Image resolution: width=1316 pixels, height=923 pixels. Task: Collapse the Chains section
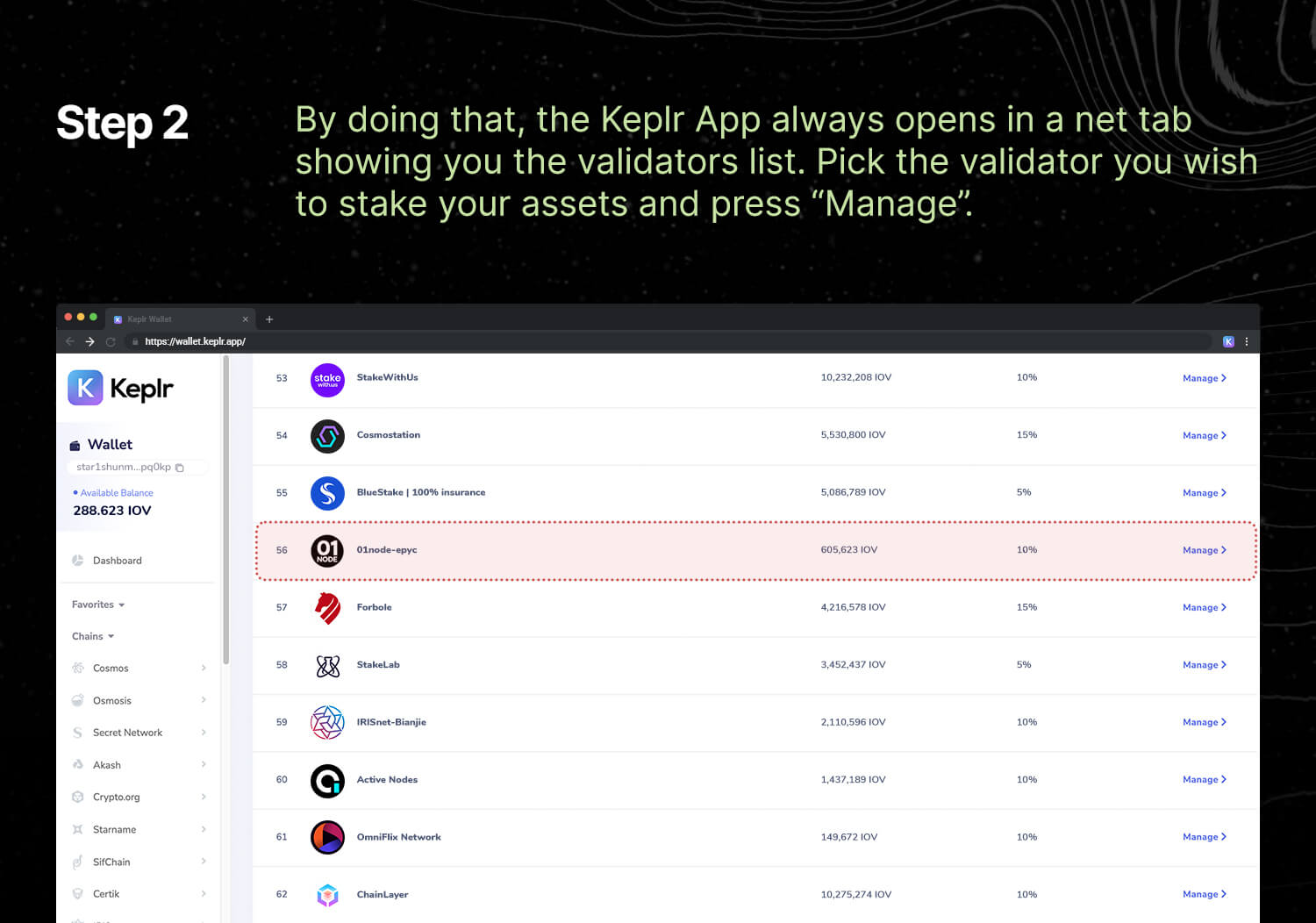[93, 636]
